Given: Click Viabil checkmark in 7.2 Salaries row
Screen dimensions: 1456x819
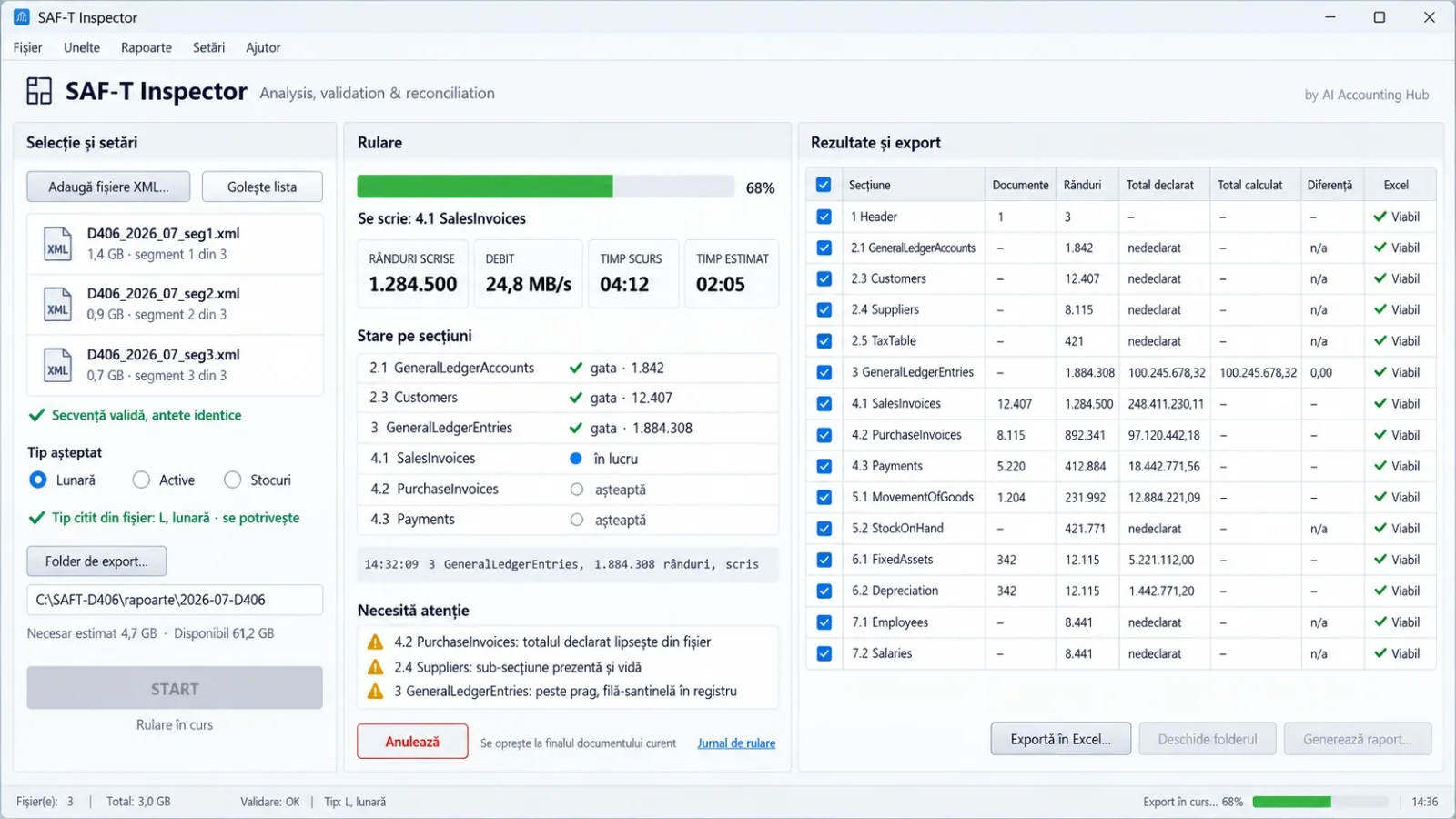Looking at the screenshot, I should pos(1380,653).
